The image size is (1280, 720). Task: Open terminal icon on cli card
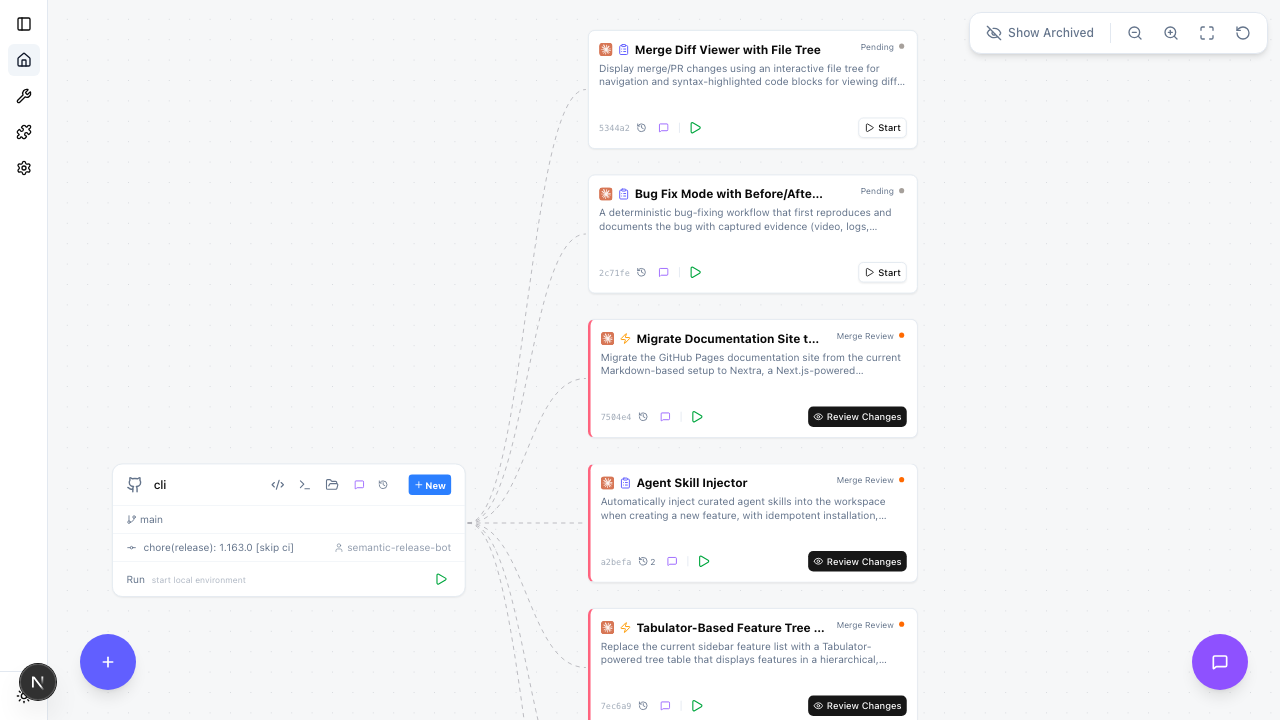pyautogui.click(x=305, y=485)
